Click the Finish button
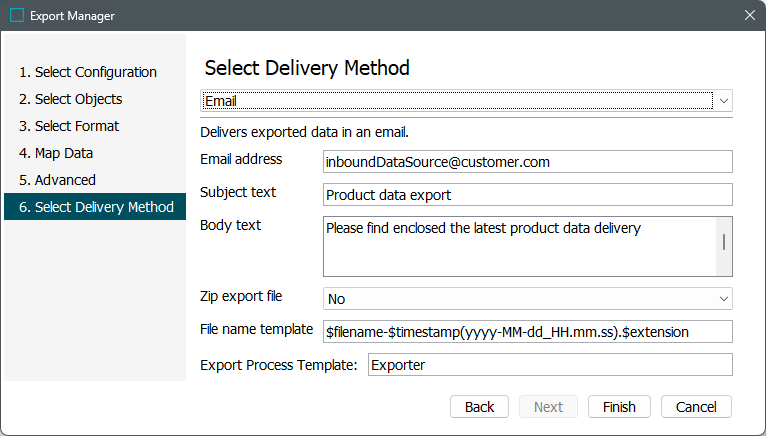The width and height of the screenshot is (766, 436). [619, 407]
